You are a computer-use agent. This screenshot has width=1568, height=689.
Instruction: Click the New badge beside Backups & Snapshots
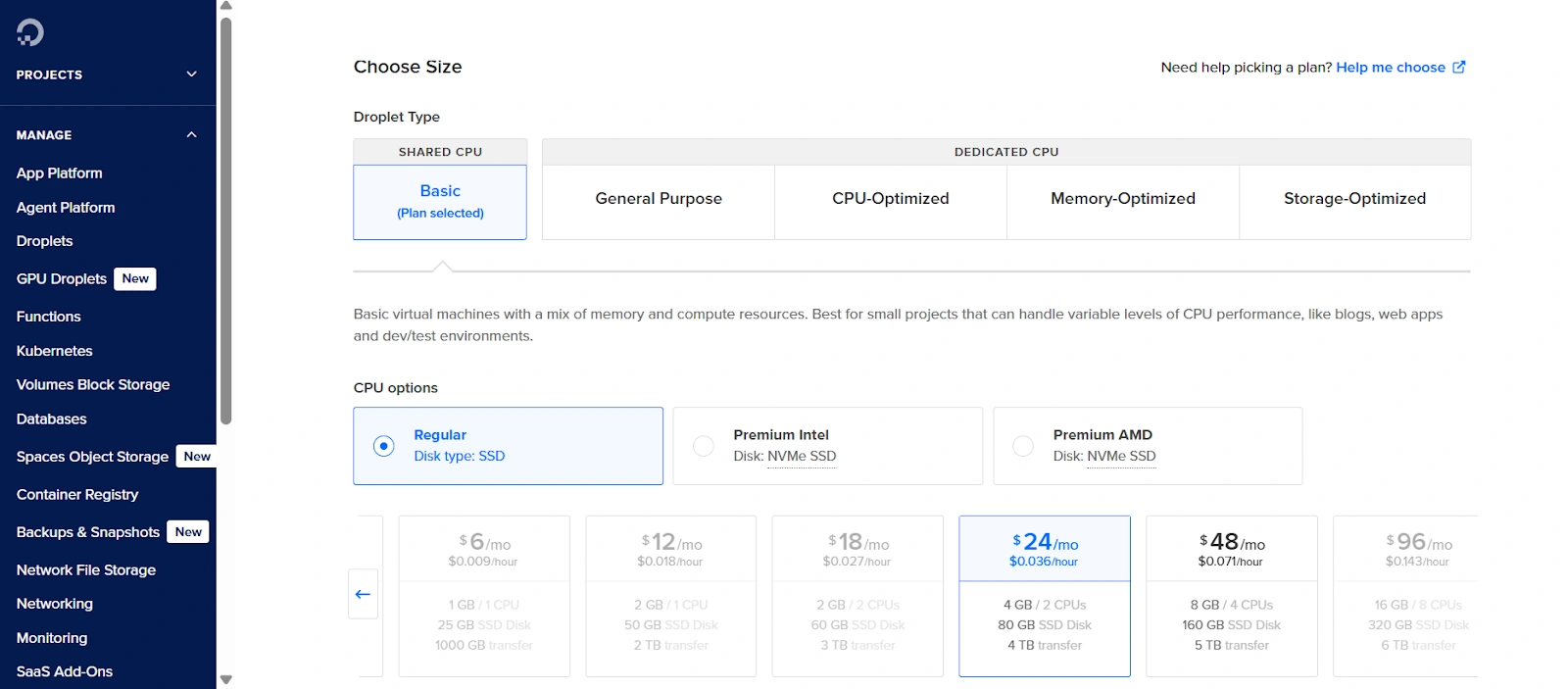(x=188, y=532)
